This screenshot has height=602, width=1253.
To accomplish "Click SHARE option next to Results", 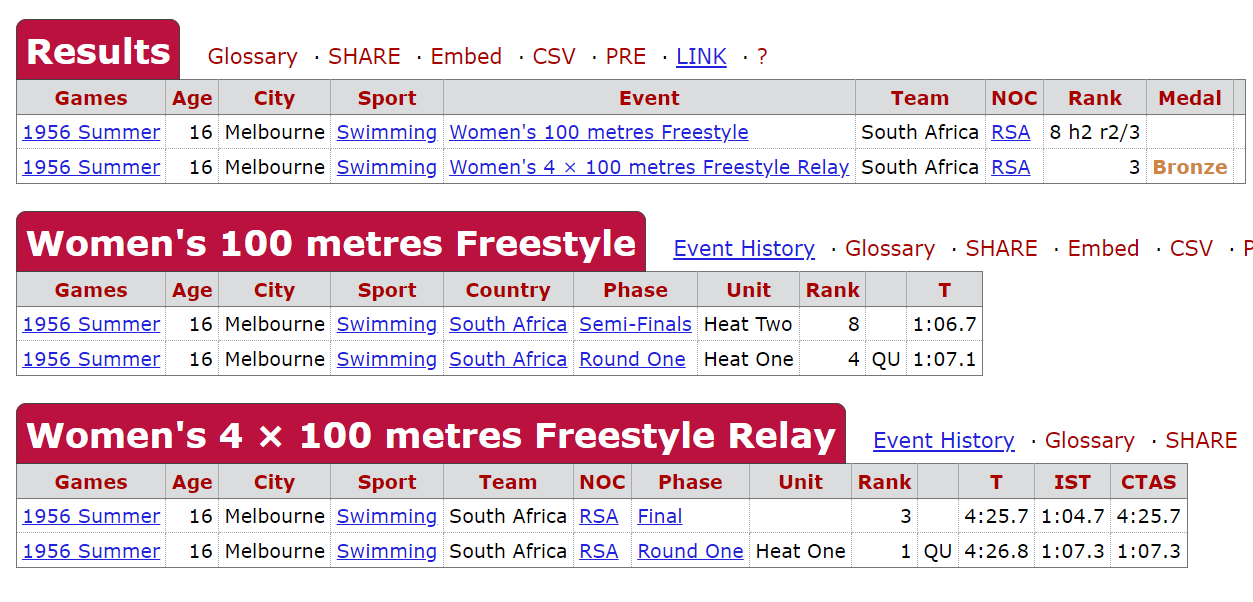I will tap(364, 57).
